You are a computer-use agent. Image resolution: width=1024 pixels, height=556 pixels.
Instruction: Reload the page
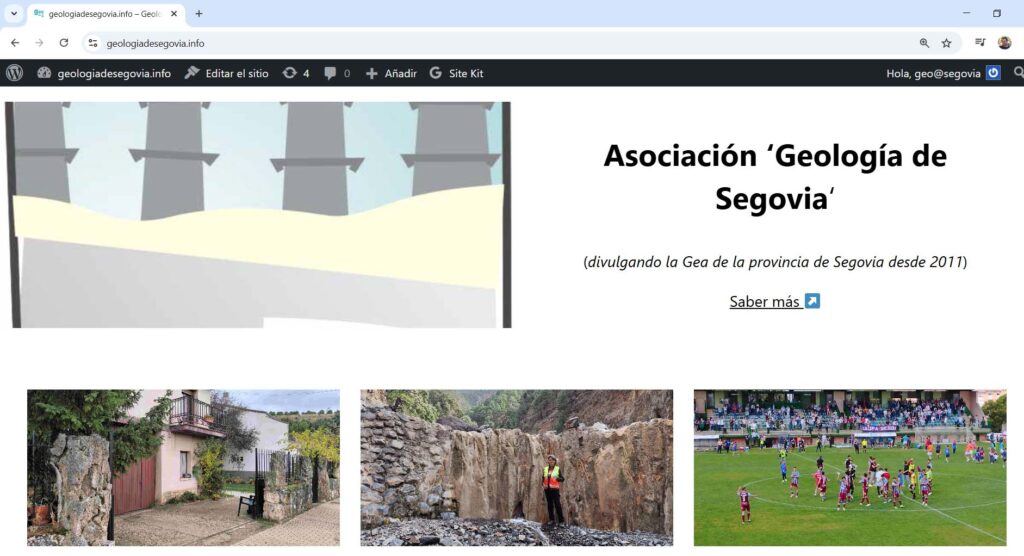pyautogui.click(x=64, y=43)
